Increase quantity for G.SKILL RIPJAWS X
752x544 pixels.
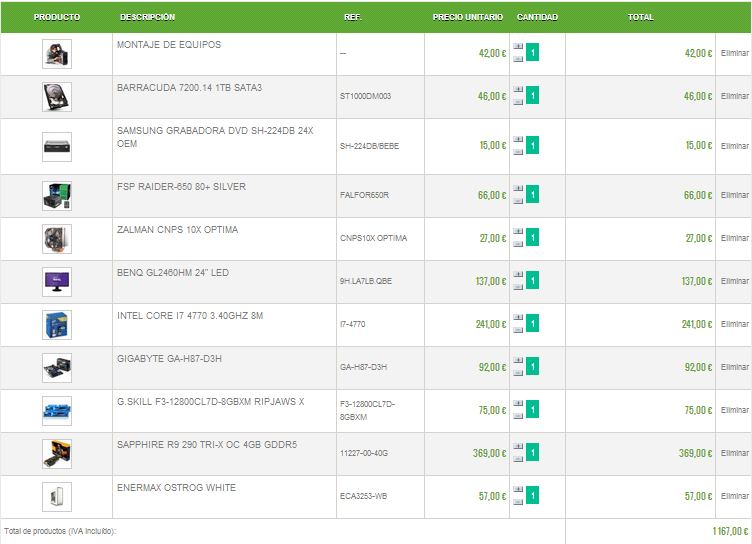[x=518, y=403]
